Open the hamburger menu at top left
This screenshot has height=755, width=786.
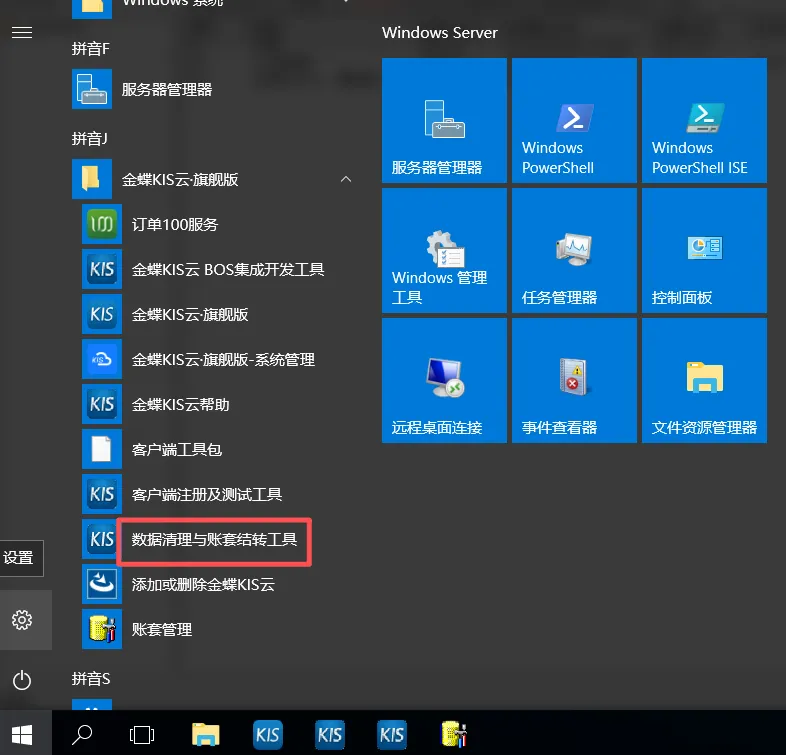coord(22,33)
